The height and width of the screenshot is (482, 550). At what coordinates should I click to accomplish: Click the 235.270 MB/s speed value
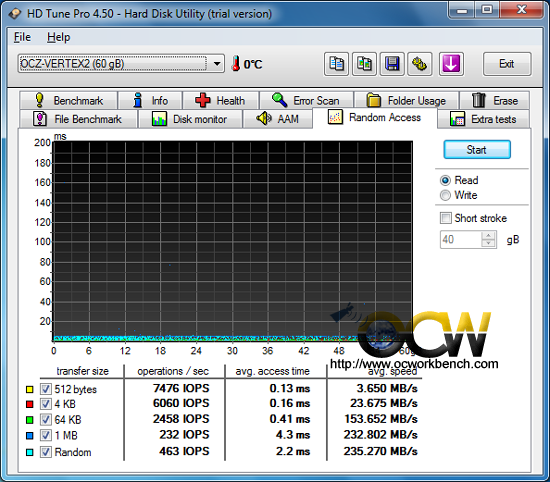click(381, 451)
